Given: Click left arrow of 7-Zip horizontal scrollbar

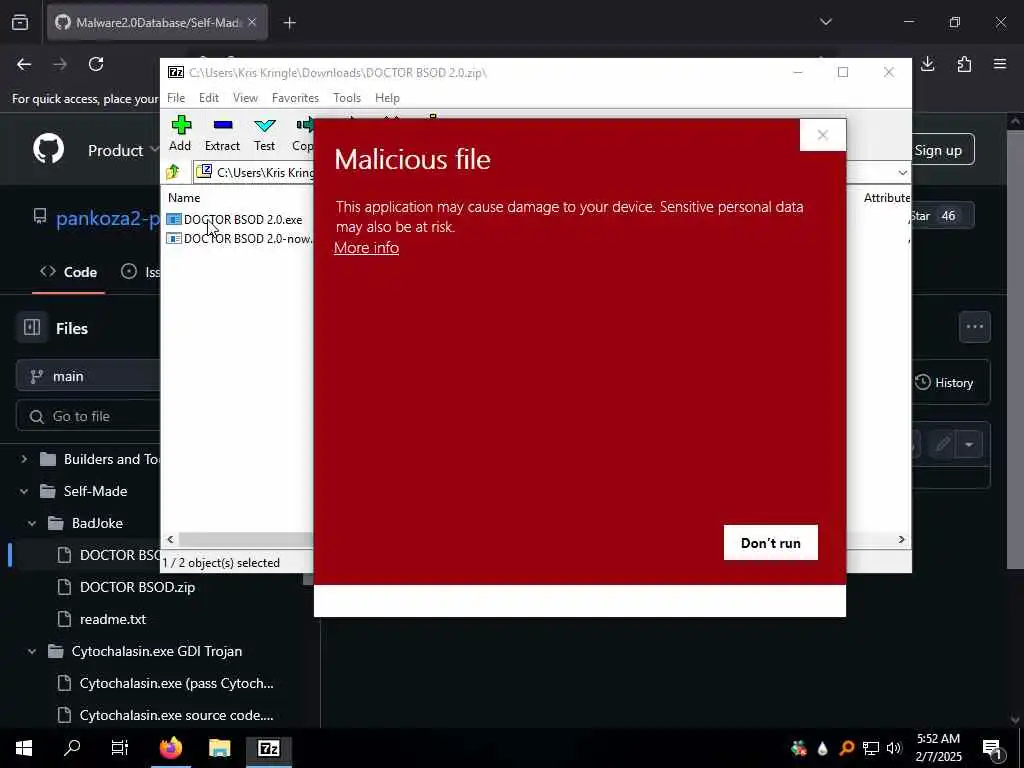Looking at the screenshot, I should (x=170, y=539).
